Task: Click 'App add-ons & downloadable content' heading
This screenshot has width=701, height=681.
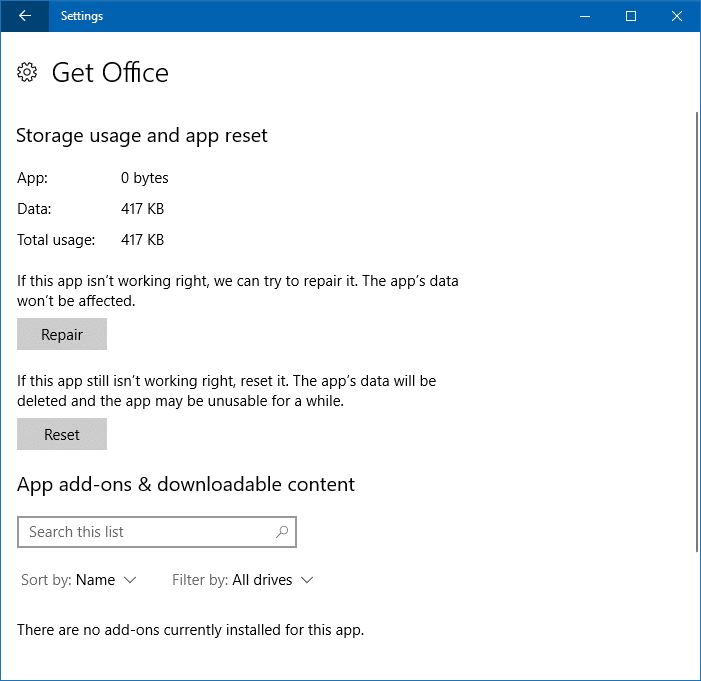Action: coord(186,485)
